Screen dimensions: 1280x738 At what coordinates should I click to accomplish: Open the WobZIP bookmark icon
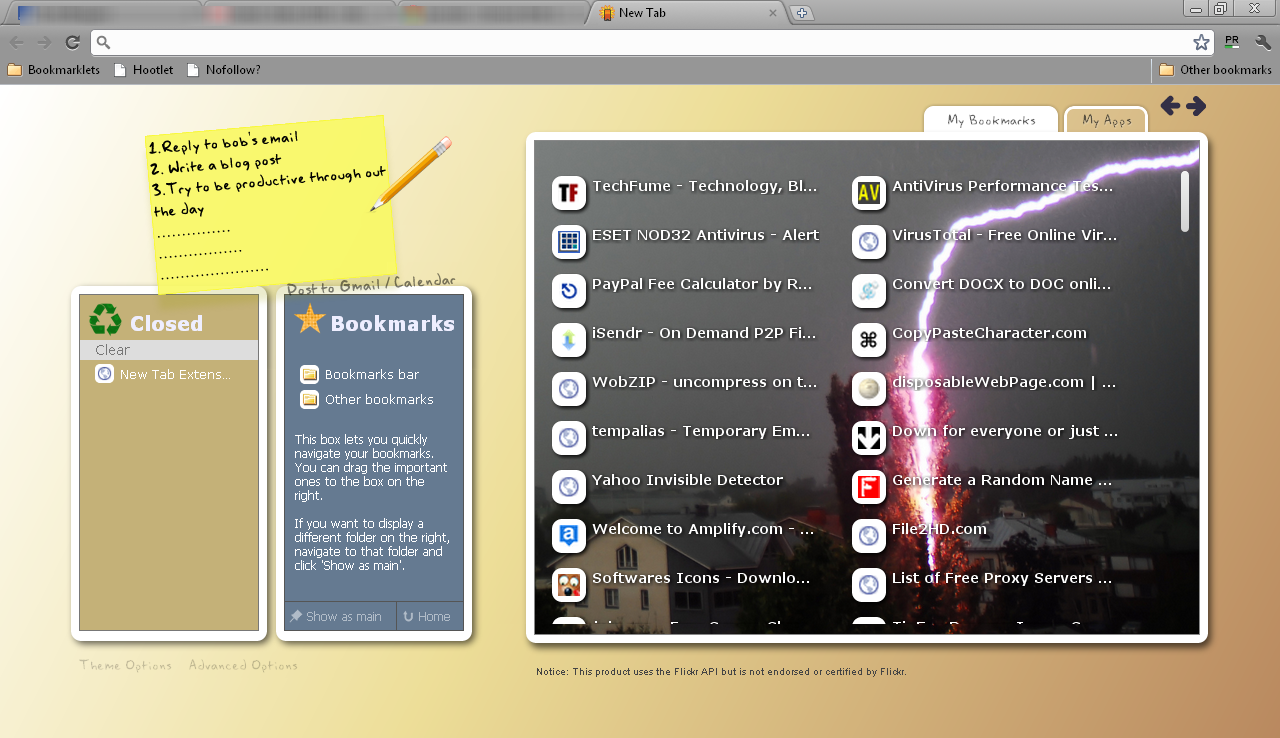(x=569, y=389)
